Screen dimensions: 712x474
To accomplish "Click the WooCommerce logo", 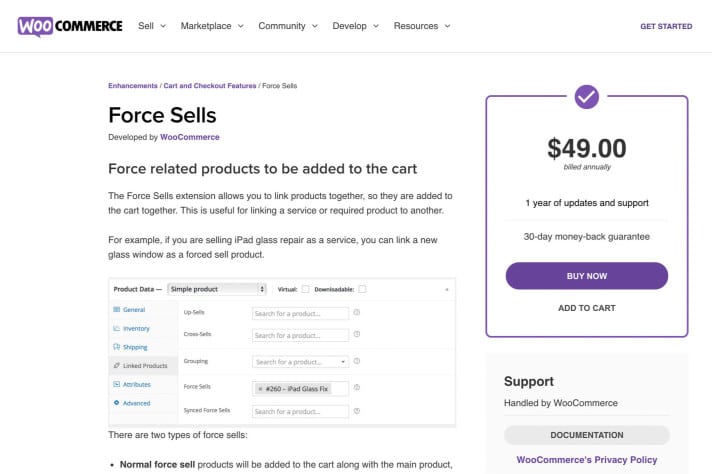I will [x=70, y=26].
